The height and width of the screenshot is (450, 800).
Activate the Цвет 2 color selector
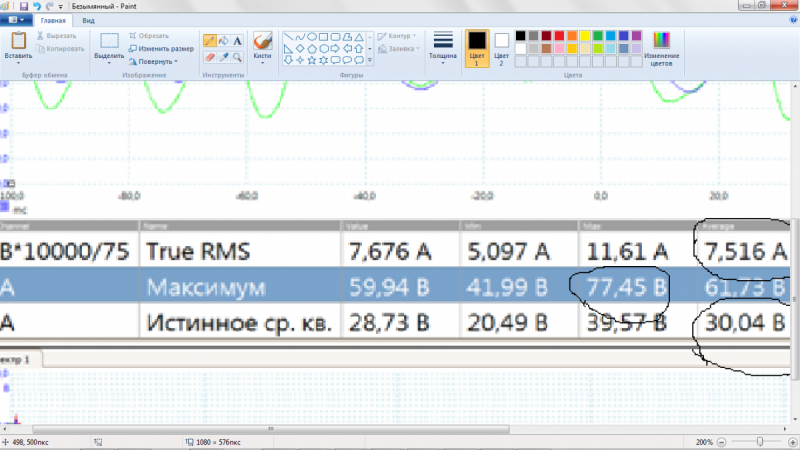(502, 47)
